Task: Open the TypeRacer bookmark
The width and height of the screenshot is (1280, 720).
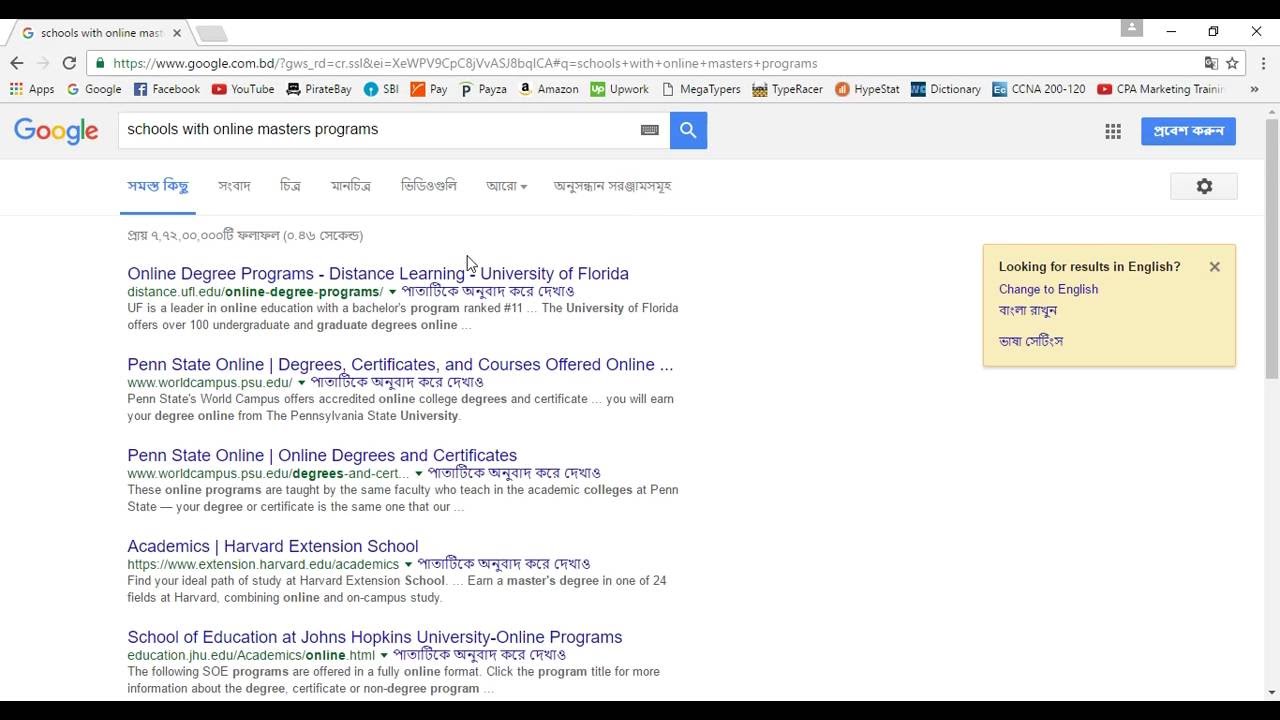Action: tap(787, 89)
